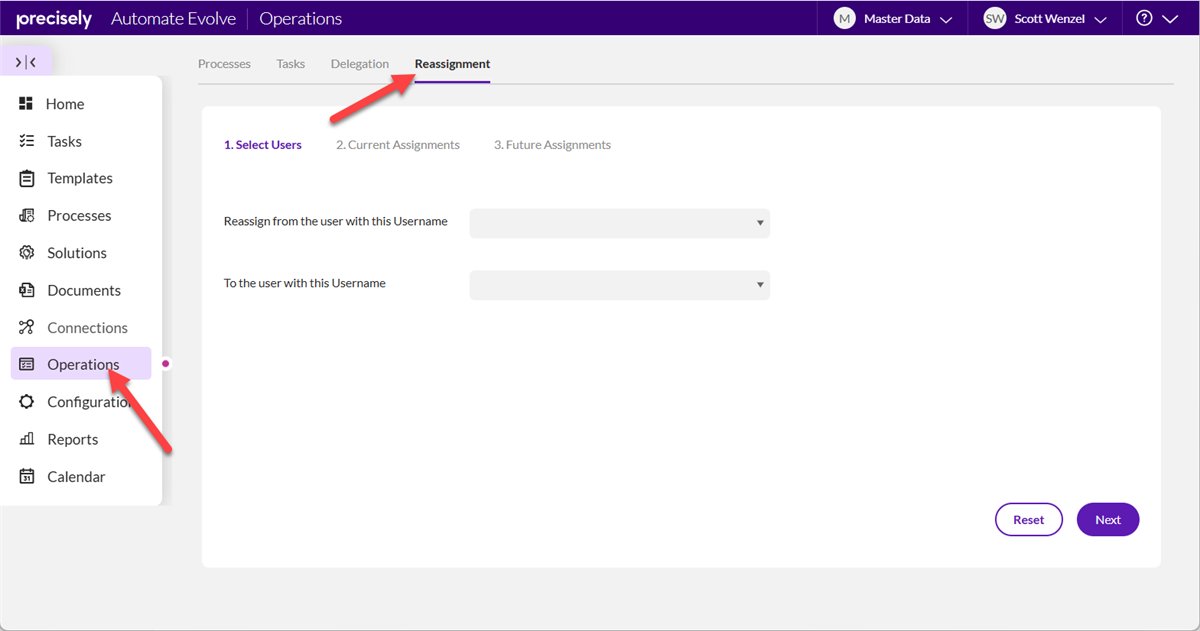1200x631 pixels.
Task: Click the Reset button
Action: tap(1028, 520)
